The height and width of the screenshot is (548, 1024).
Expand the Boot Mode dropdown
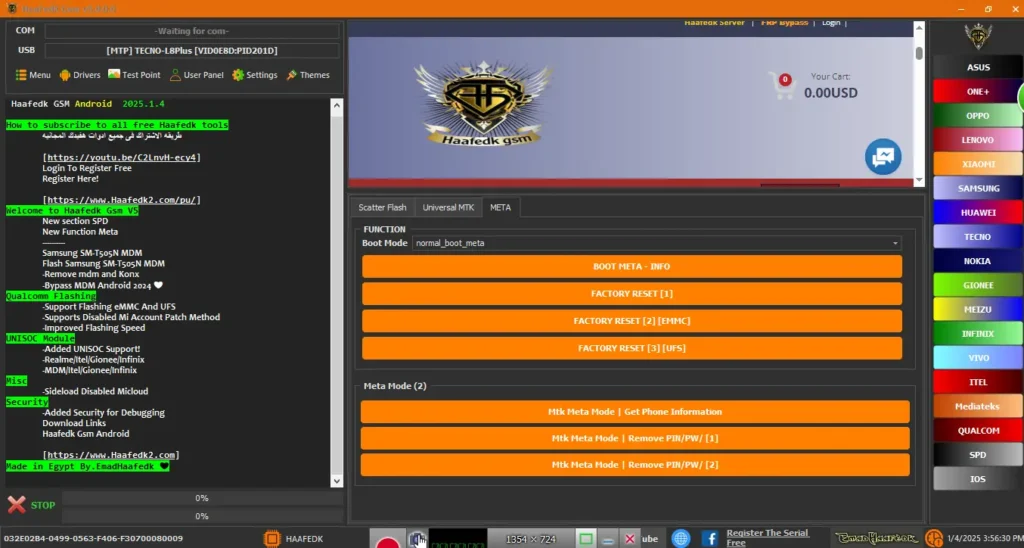656,243
